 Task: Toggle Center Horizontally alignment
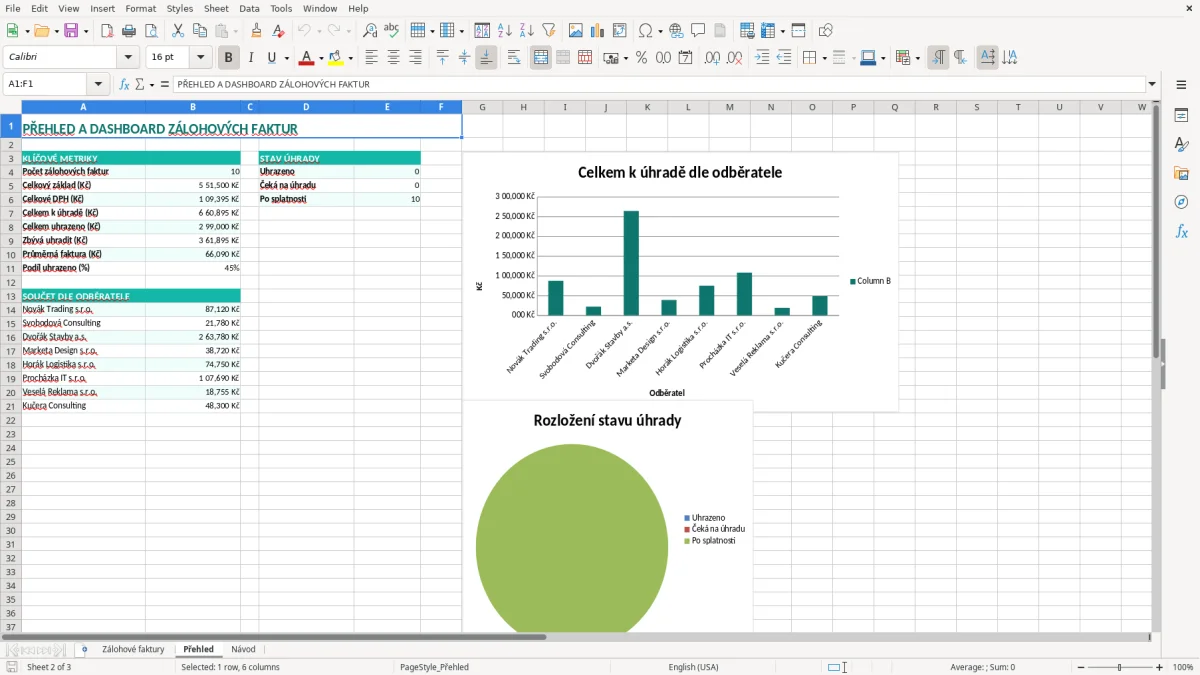pyautogui.click(x=393, y=58)
